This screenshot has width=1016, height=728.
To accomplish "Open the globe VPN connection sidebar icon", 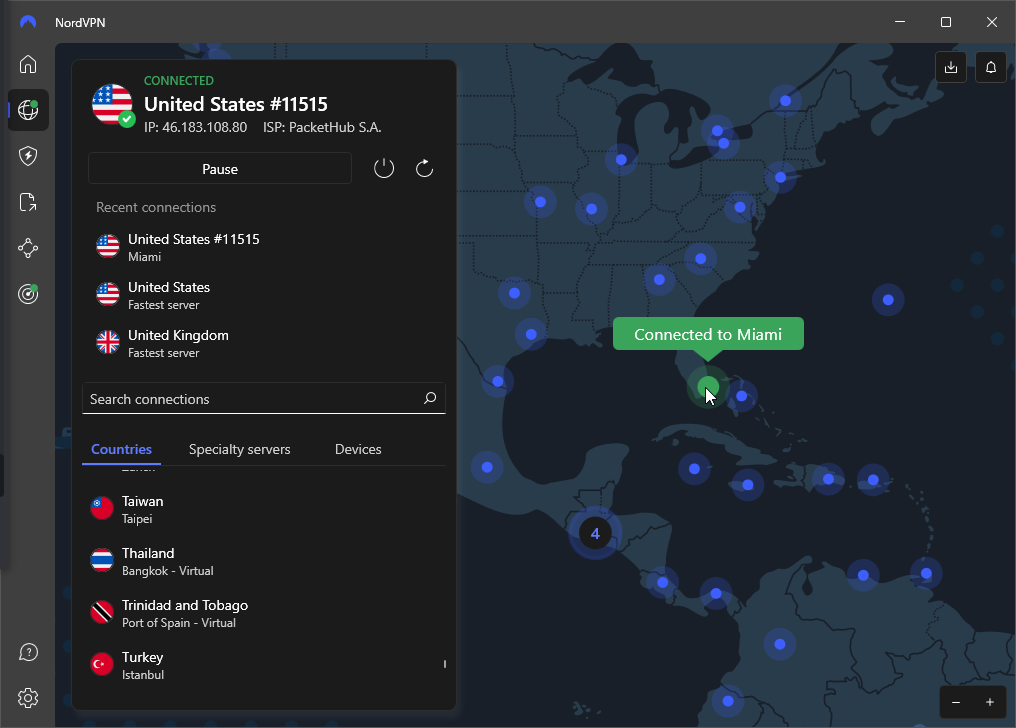I will click(28, 110).
